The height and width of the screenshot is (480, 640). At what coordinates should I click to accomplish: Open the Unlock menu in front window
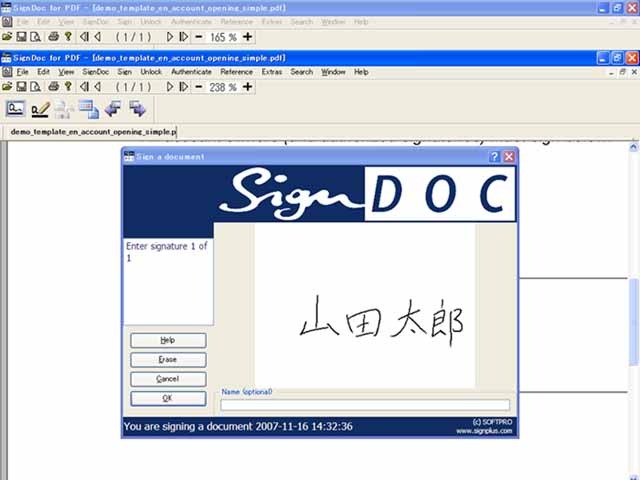pos(151,72)
